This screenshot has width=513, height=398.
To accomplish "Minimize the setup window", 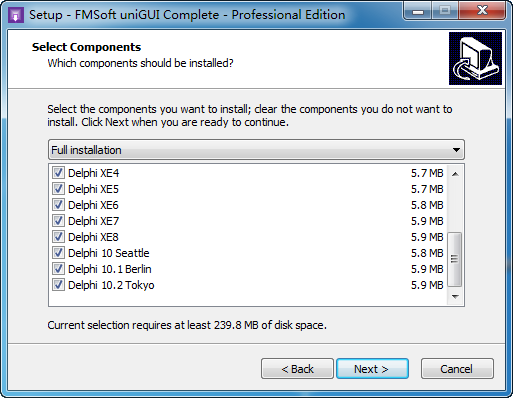I will (418, 11).
